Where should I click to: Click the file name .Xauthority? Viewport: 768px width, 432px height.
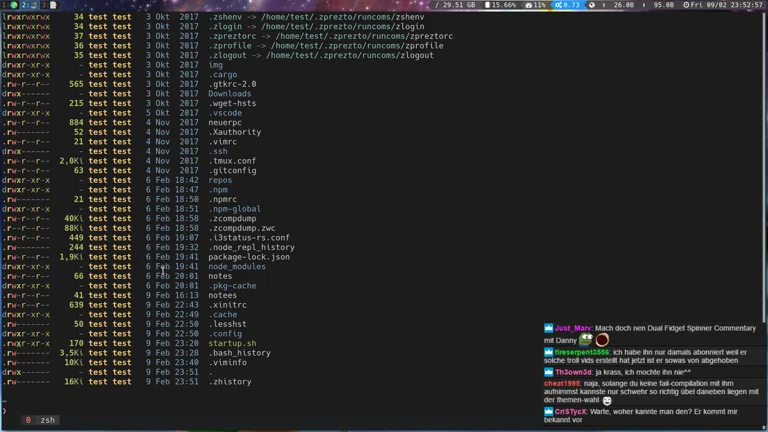235,132
